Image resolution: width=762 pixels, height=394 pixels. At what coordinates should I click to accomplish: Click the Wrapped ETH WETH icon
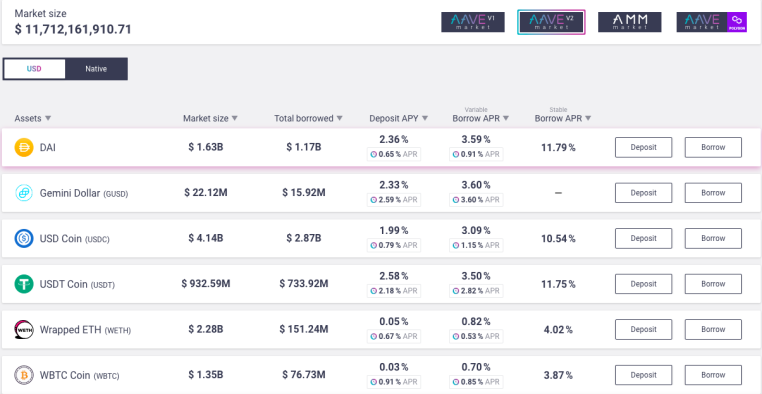(24, 330)
